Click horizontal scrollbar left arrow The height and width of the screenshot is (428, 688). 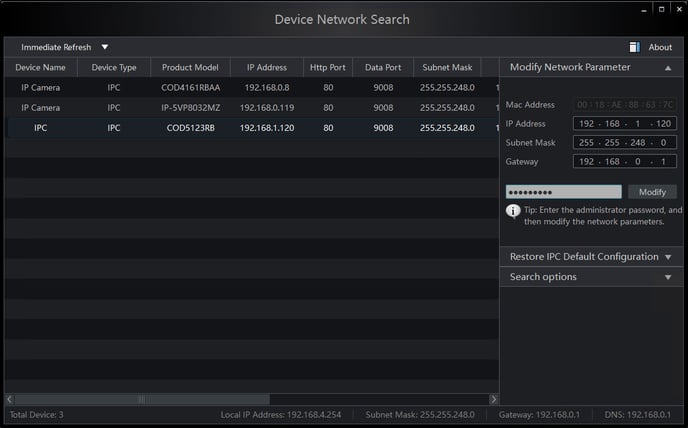[x=10, y=399]
